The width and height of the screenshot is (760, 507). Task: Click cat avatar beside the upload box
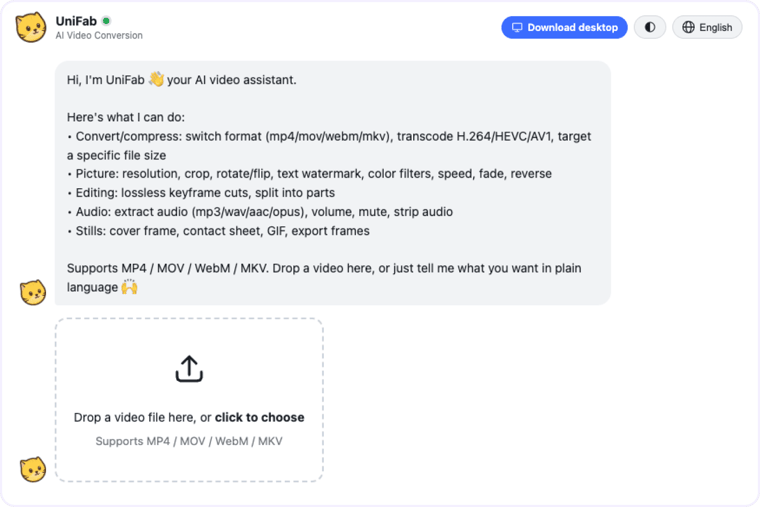(33, 469)
